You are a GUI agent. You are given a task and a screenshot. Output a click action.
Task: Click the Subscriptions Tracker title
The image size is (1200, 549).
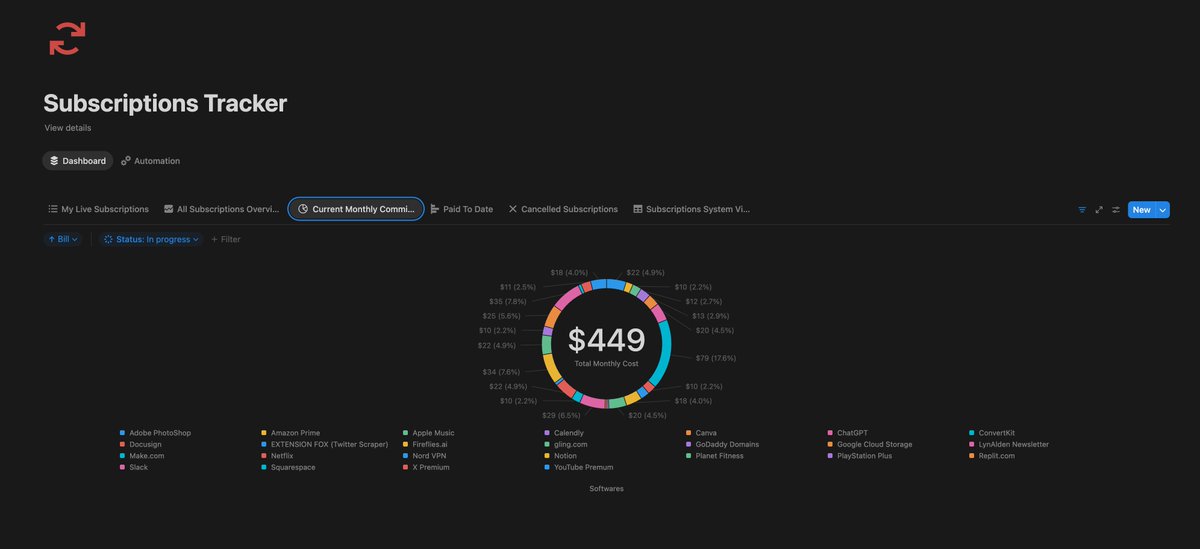click(165, 103)
